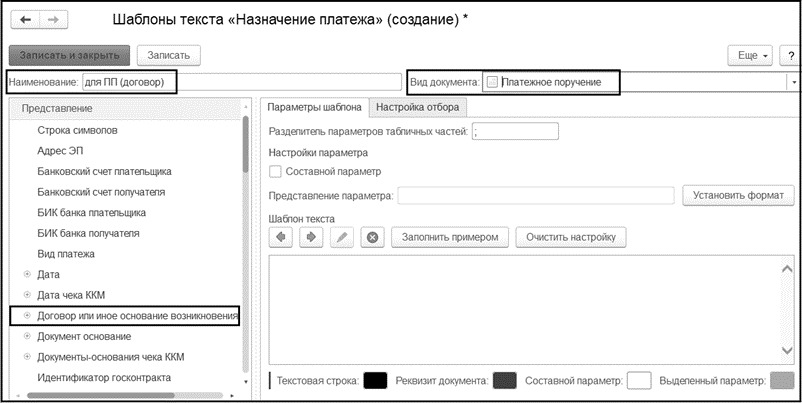Click the Записать button
Viewport: 802px width, 403px height.
point(169,55)
